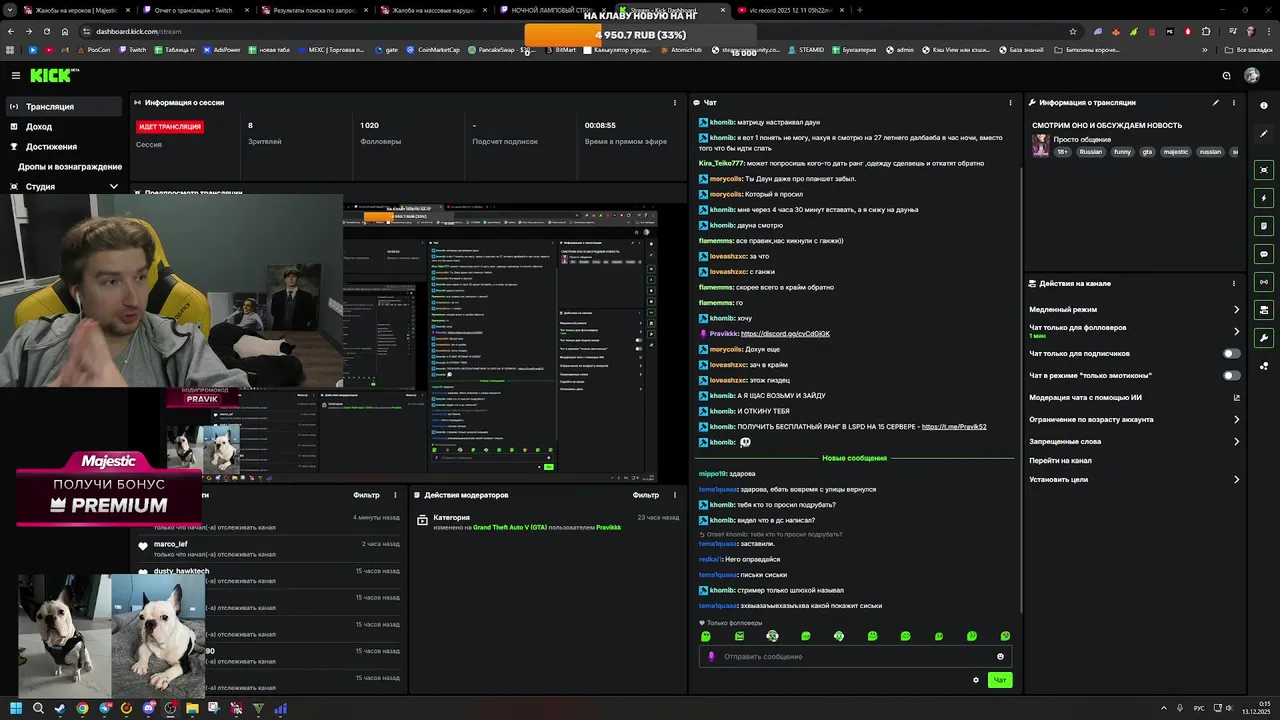Click the funny tag in stream info
The width and height of the screenshot is (1280, 720).
(x=1122, y=152)
